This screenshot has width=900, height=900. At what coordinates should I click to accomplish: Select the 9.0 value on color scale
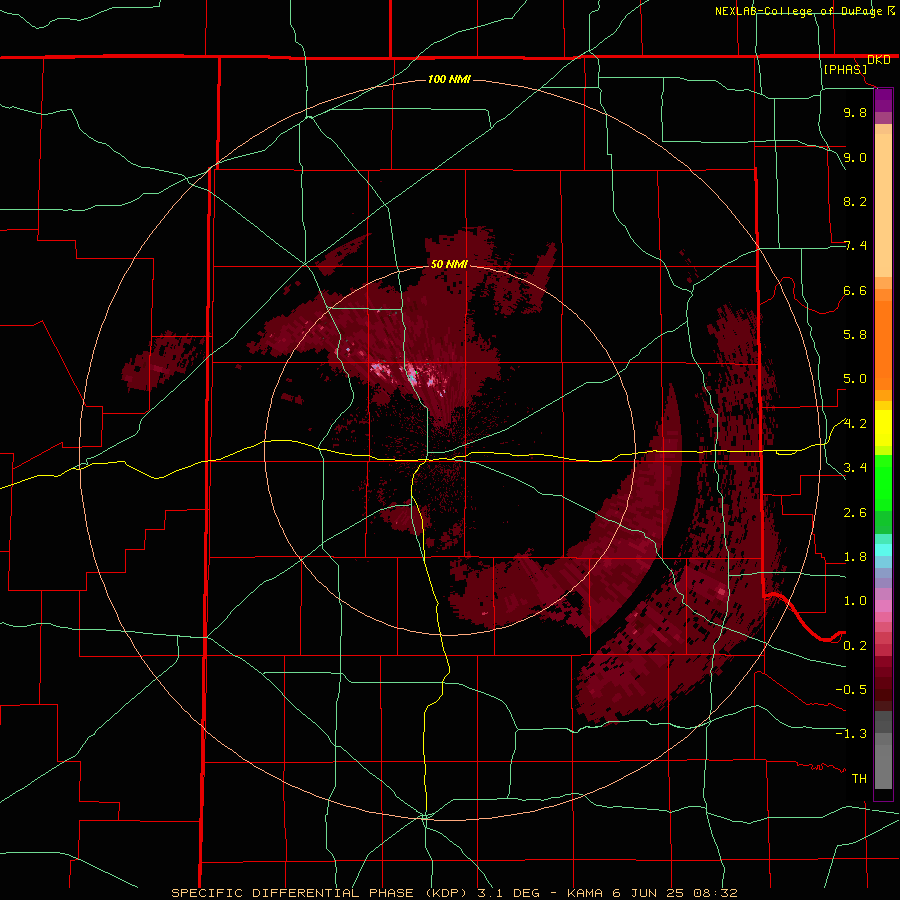click(x=855, y=157)
